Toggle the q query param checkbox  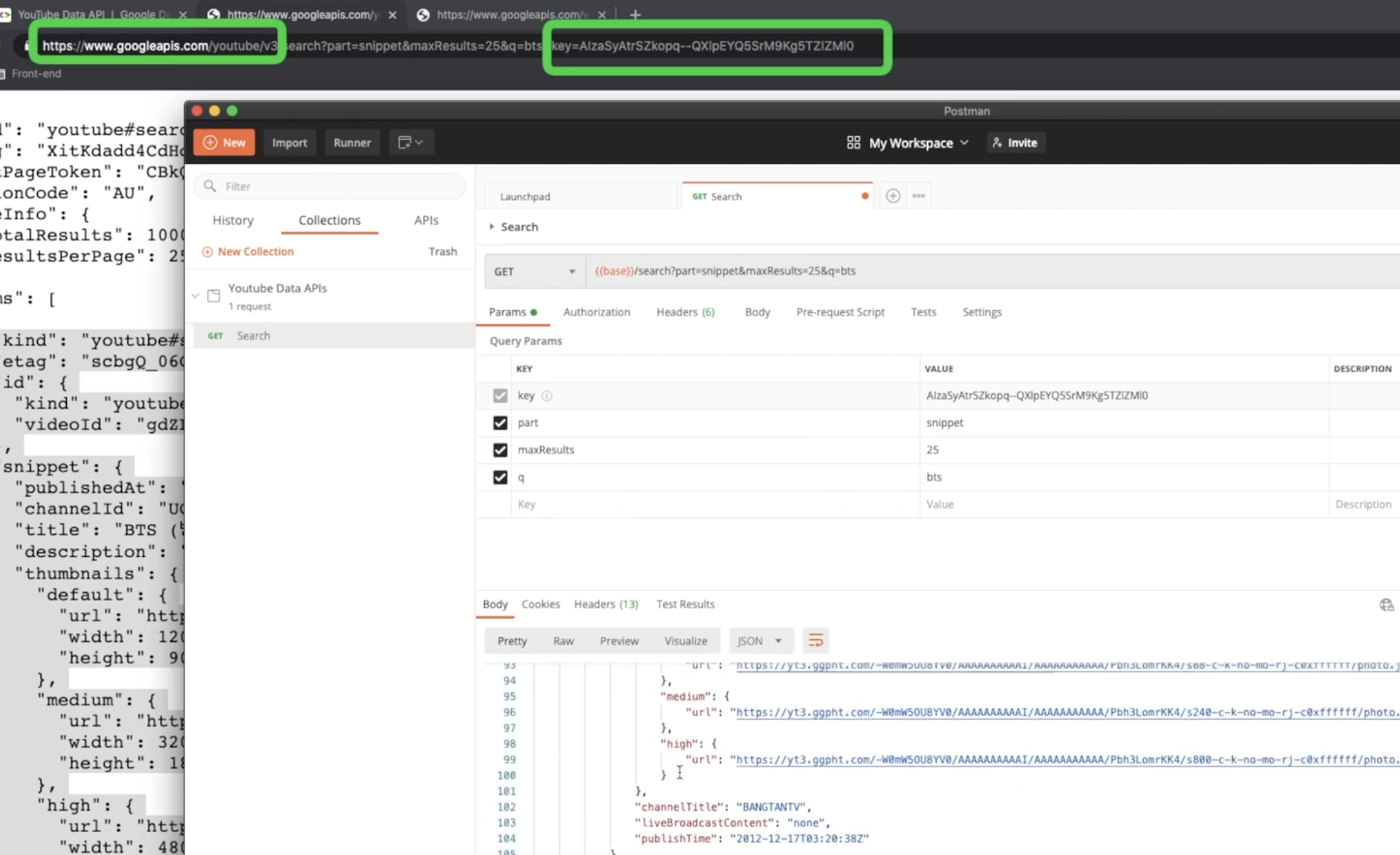click(x=500, y=477)
